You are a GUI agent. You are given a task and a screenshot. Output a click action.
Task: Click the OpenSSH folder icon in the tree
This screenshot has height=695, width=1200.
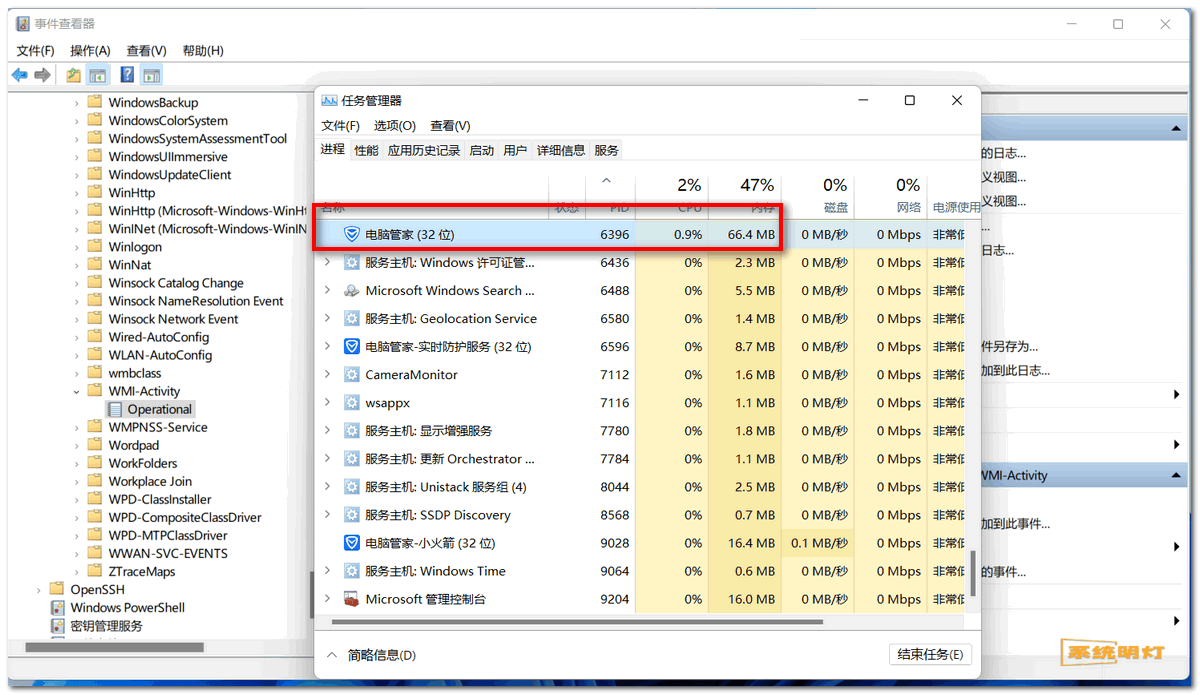coord(56,589)
